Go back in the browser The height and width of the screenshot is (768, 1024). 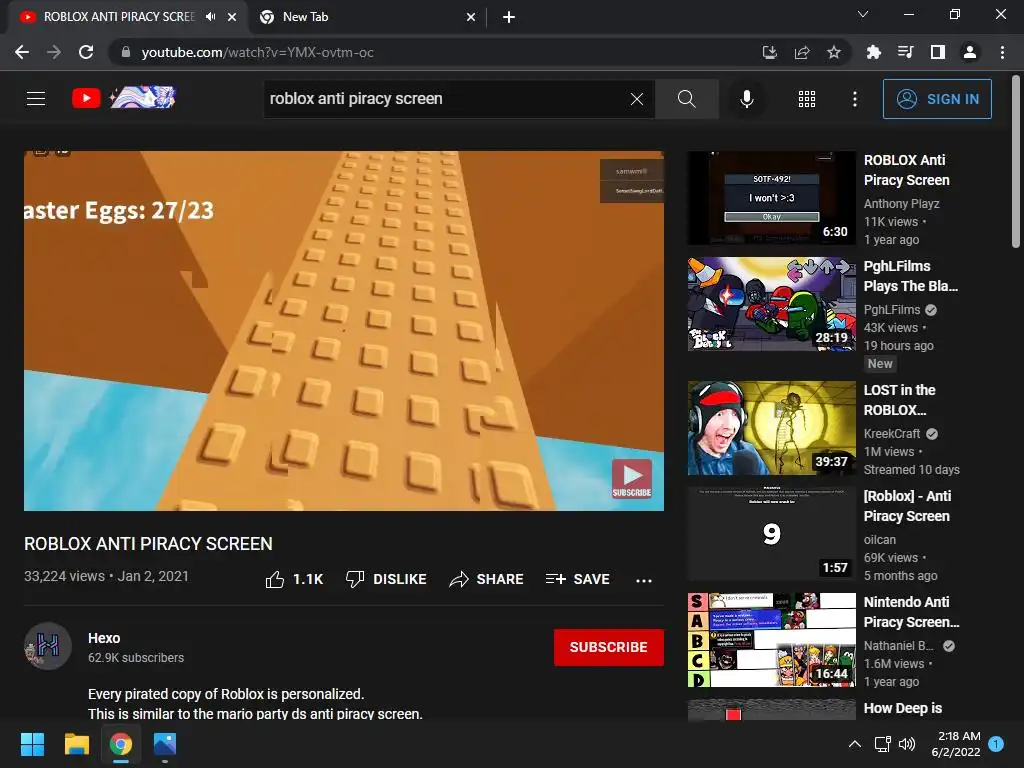(22, 52)
